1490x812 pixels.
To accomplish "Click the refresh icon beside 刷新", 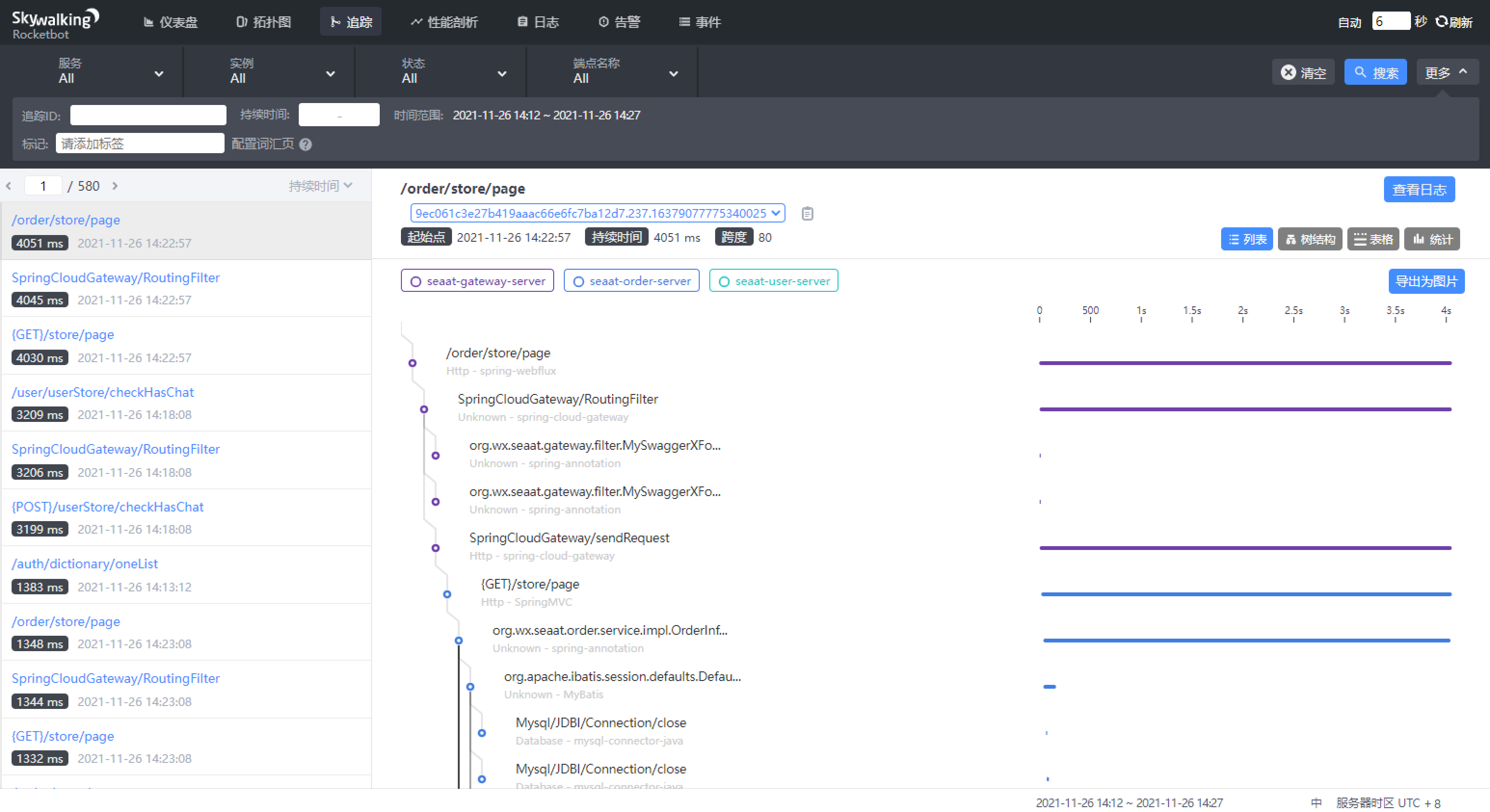I will point(1441,21).
